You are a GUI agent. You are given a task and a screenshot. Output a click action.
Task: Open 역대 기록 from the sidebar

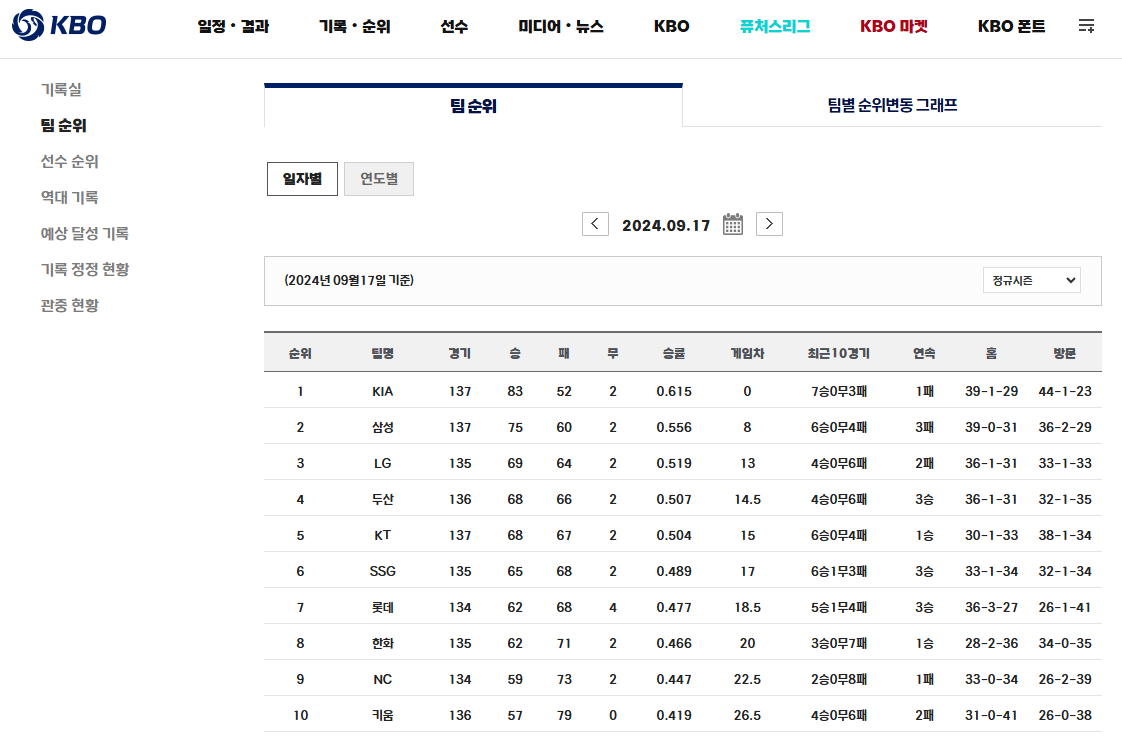(x=67, y=197)
